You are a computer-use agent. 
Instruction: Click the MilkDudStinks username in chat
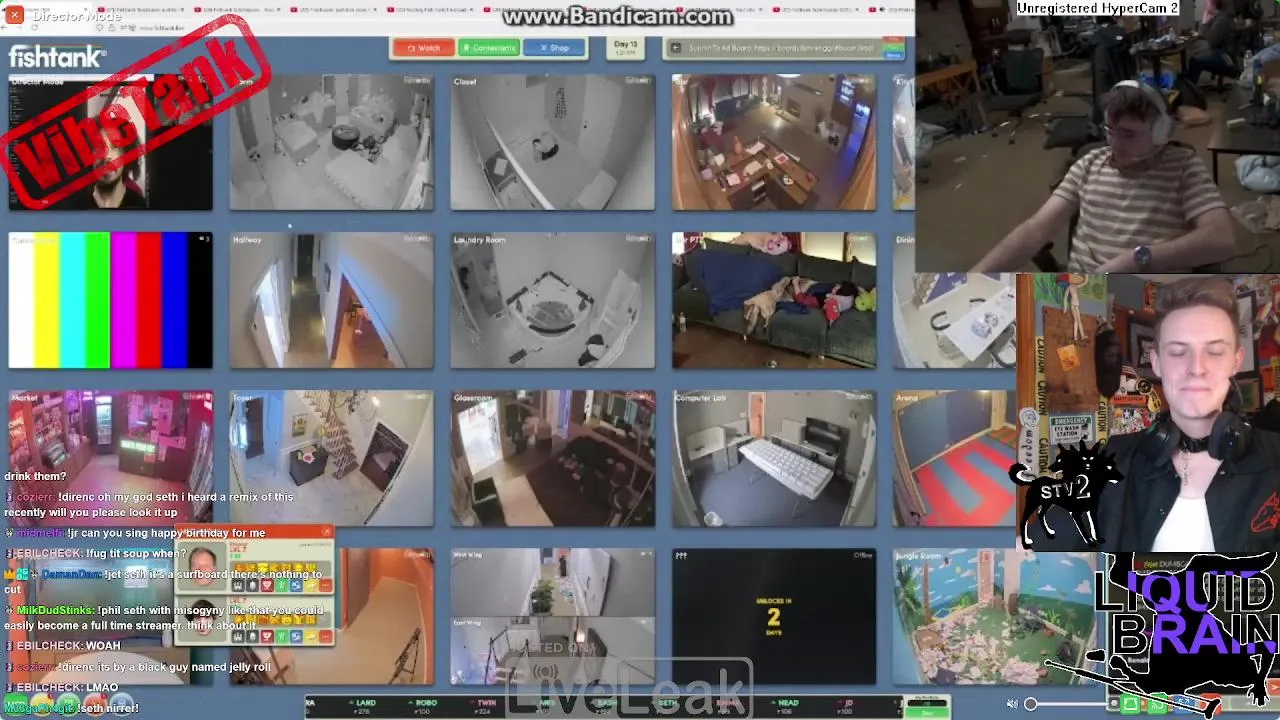coord(55,610)
